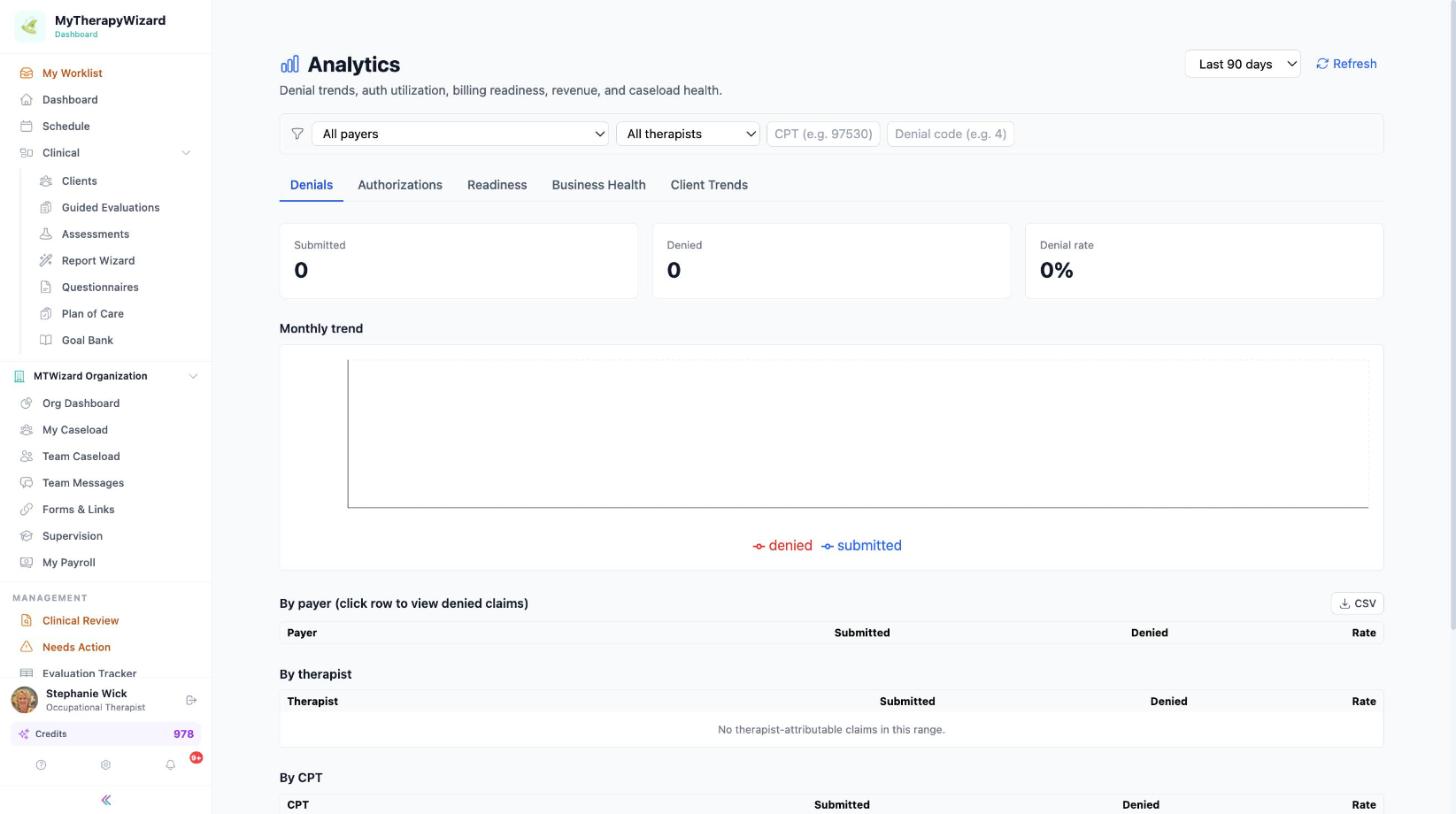The height and width of the screenshot is (814, 1456).
Task: Click the Dashboard home icon
Action: point(26,100)
